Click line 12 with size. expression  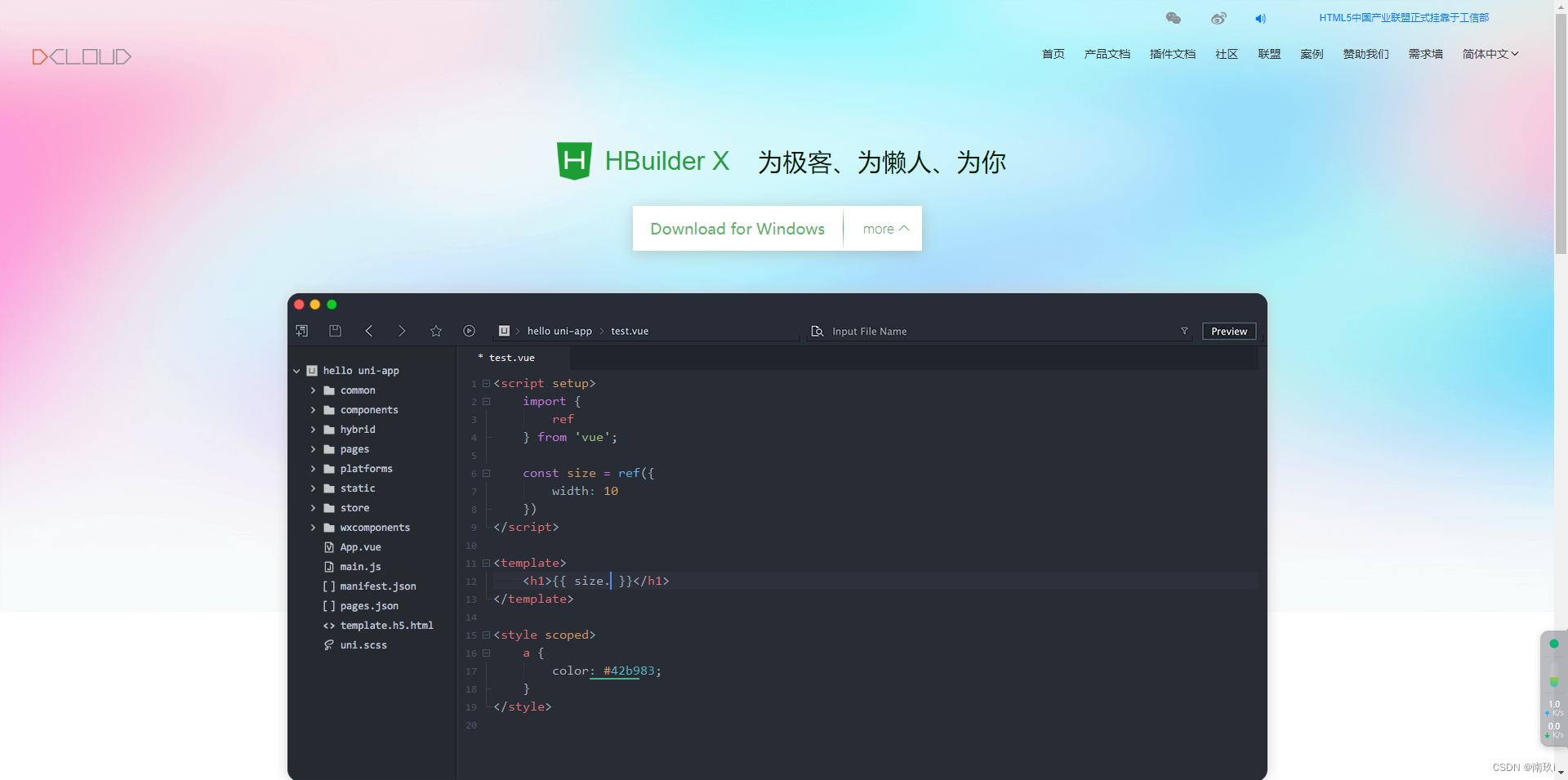pyautogui.click(x=874, y=581)
